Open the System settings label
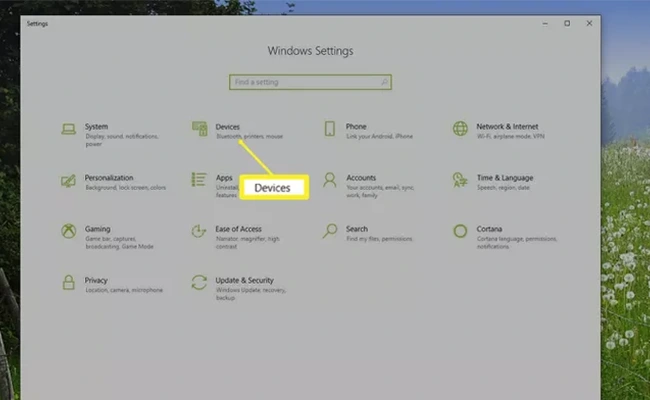This screenshot has height=400, width=650. 97,126
